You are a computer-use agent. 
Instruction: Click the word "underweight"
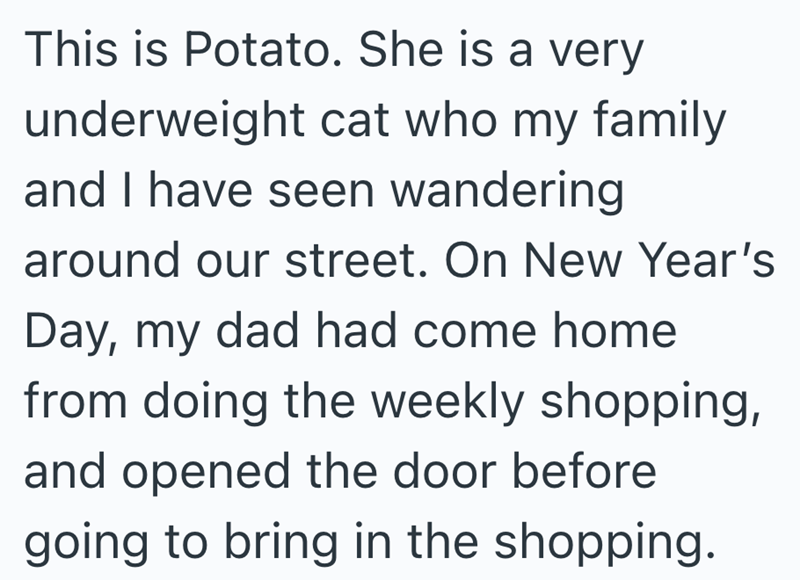[165, 123]
